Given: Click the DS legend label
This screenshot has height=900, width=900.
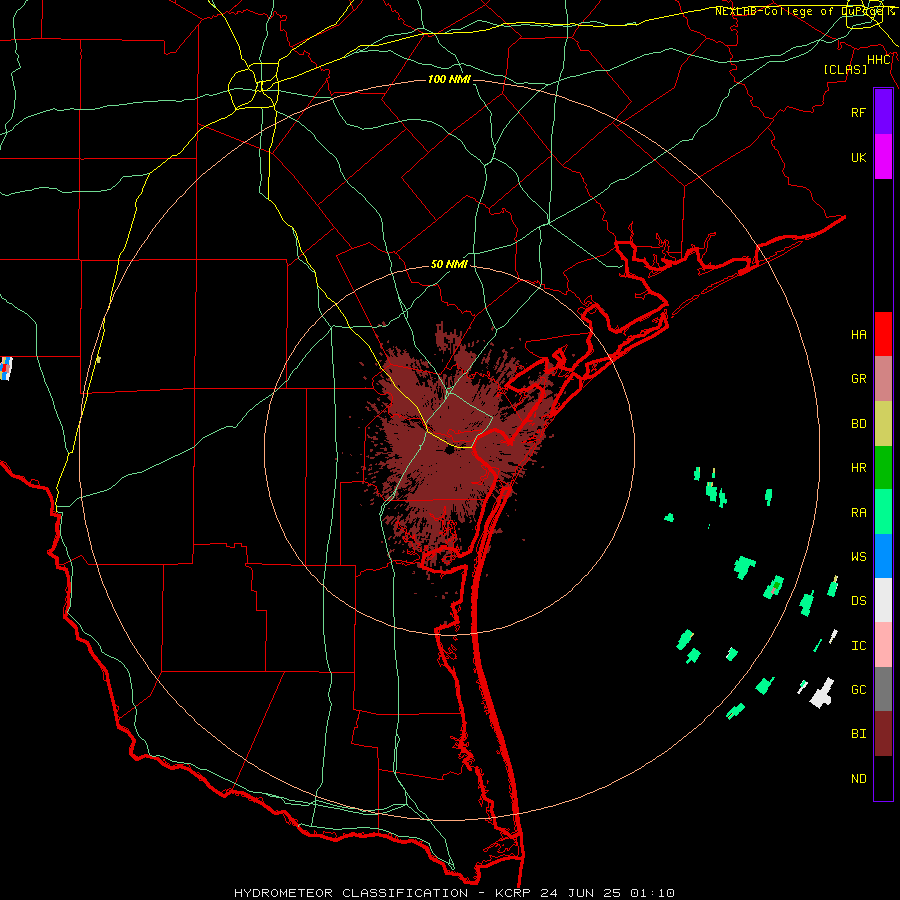Looking at the screenshot, I should [x=858, y=601].
